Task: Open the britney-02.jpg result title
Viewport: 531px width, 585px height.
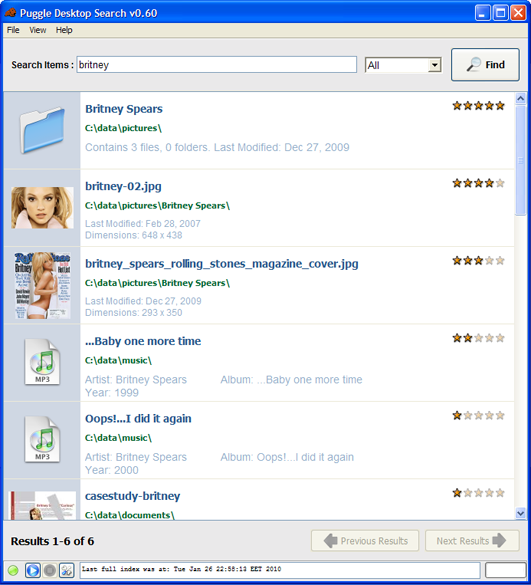Action: tap(123, 186)
